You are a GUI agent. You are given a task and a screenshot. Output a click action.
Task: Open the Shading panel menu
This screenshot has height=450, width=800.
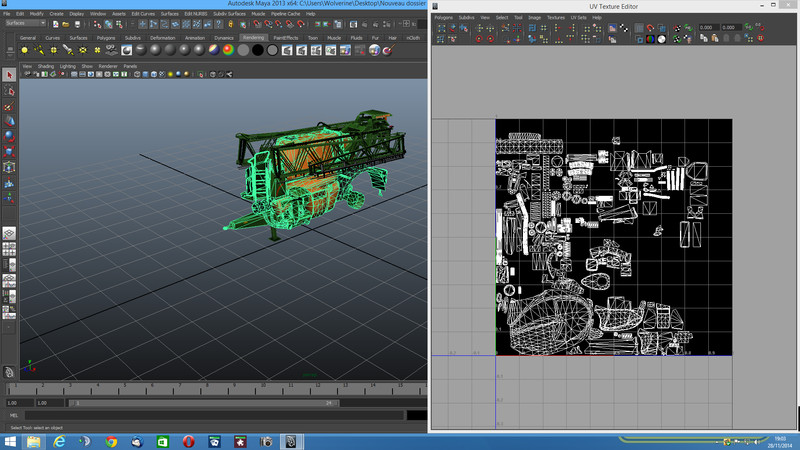pos(46,66)
